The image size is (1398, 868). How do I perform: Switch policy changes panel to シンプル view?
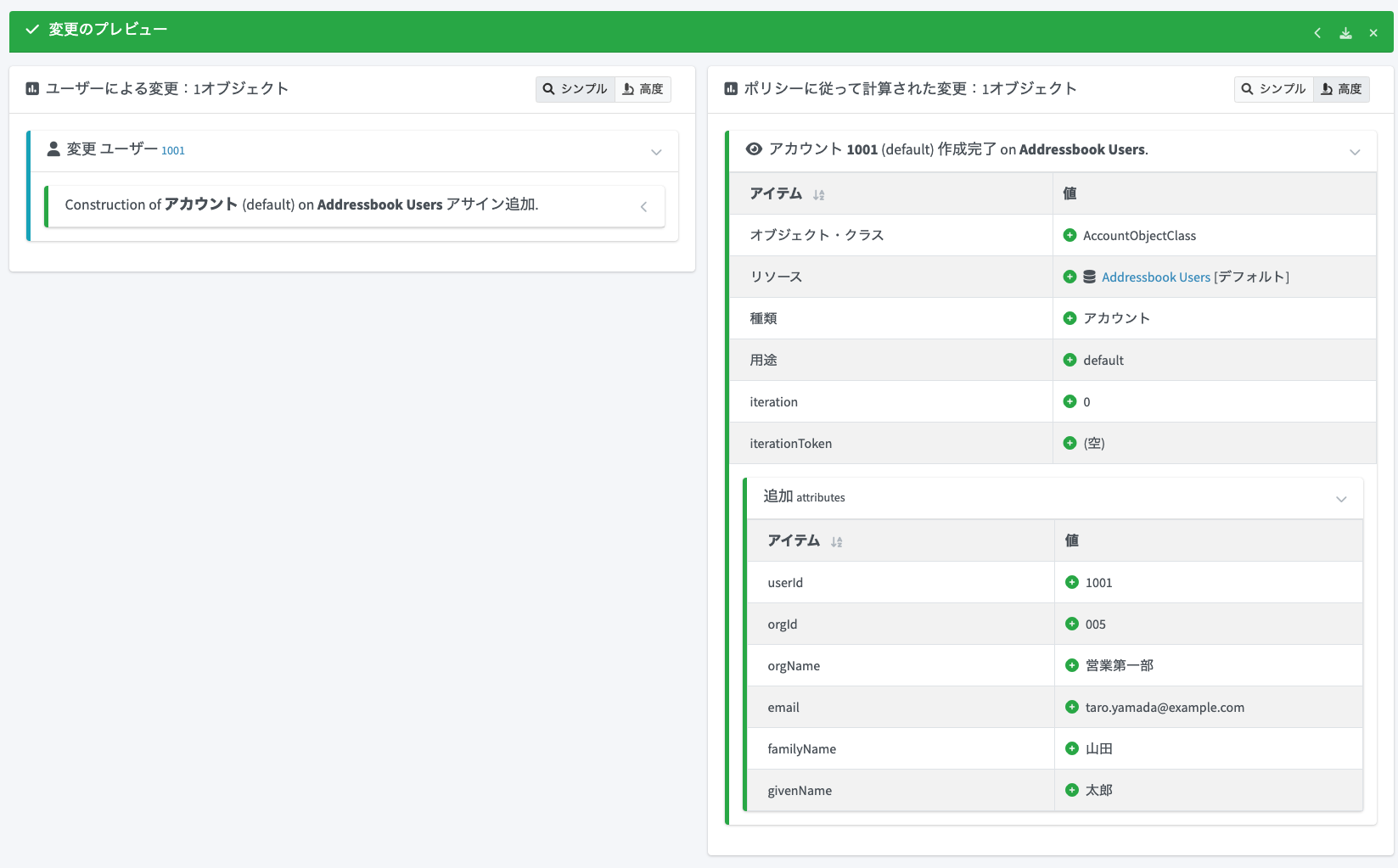point(1274,89)
